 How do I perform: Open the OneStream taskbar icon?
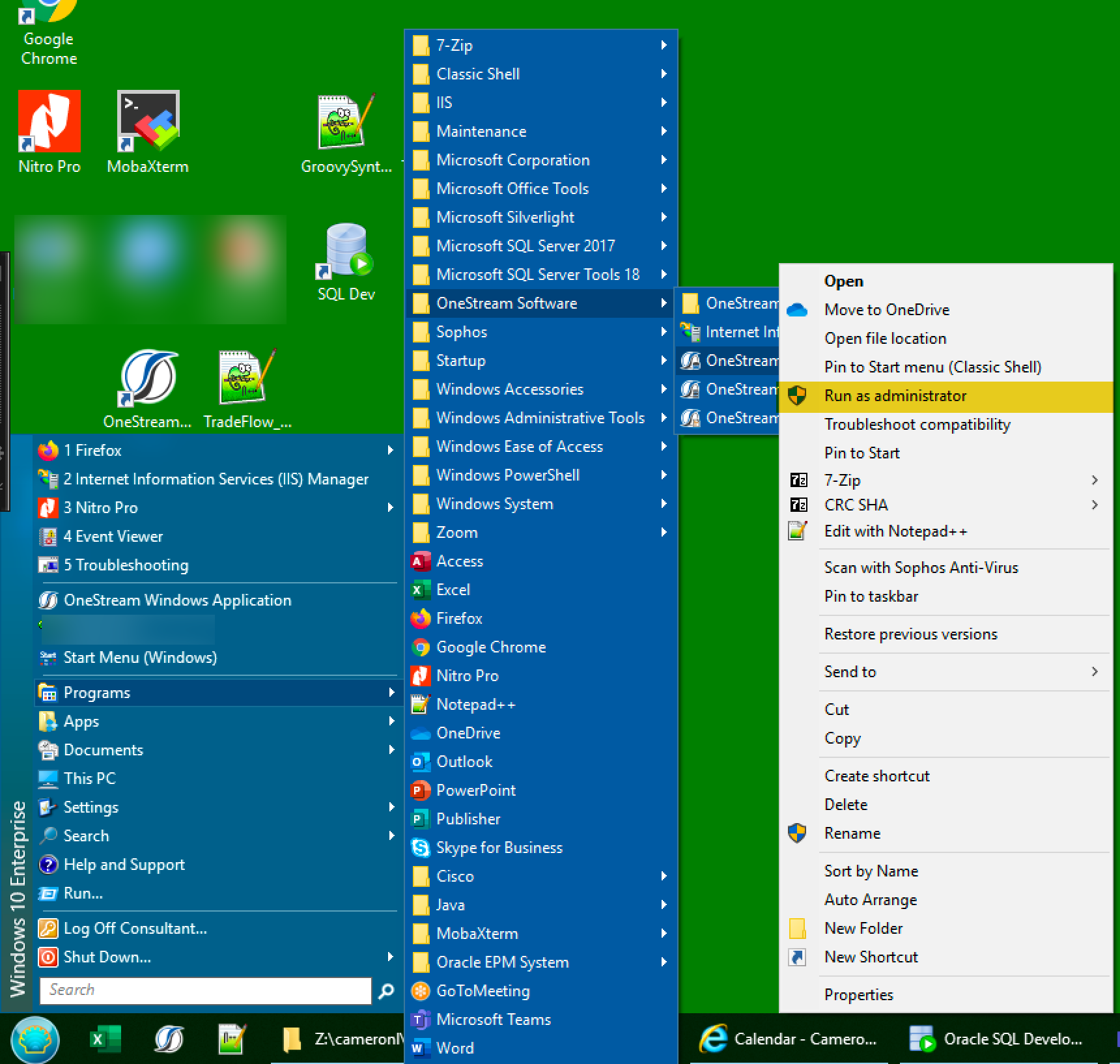click(x=169, y=1039)
